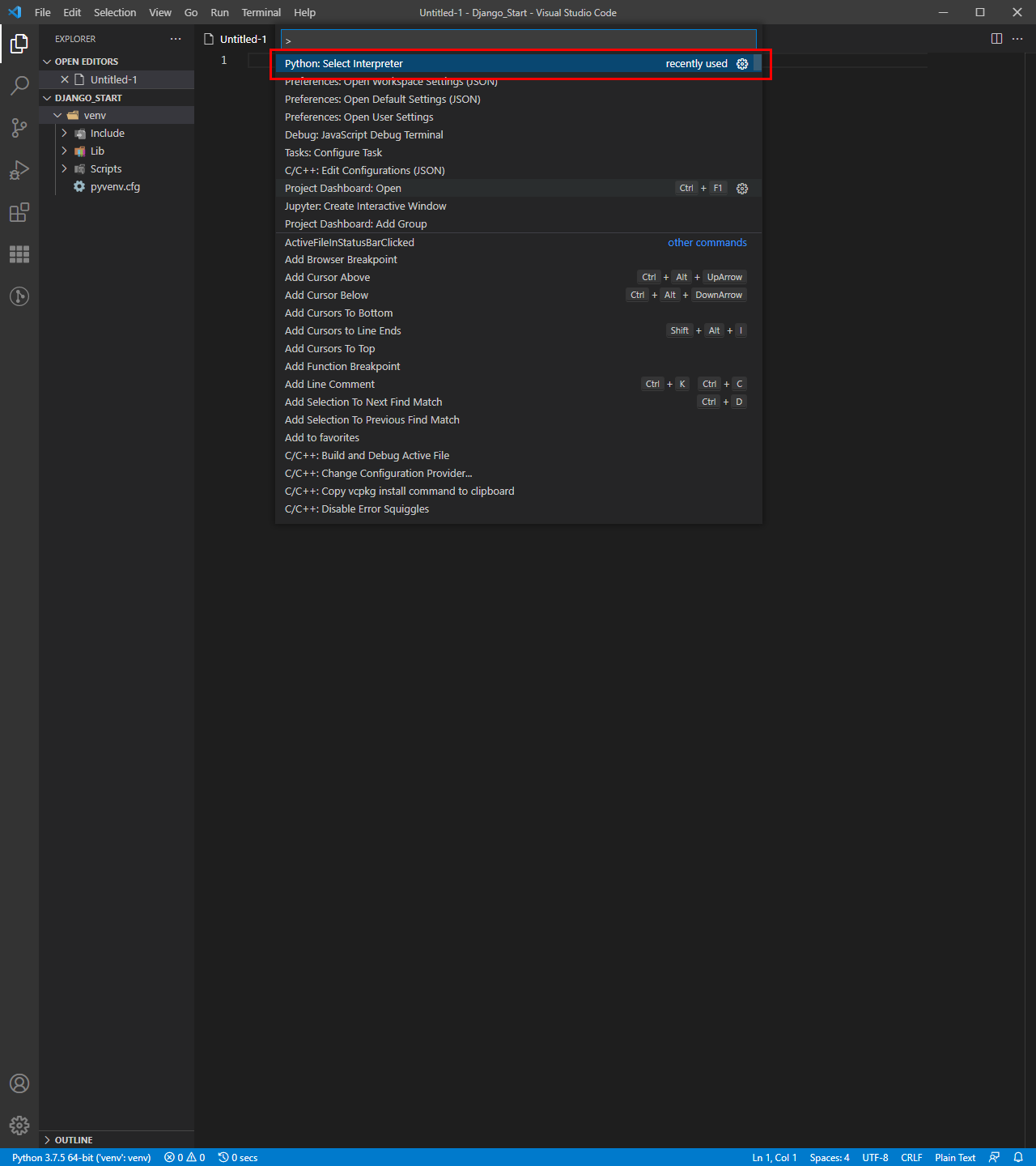The image size is (1036, 1166).
Task: Open the Selection menu
Action: 115,12
